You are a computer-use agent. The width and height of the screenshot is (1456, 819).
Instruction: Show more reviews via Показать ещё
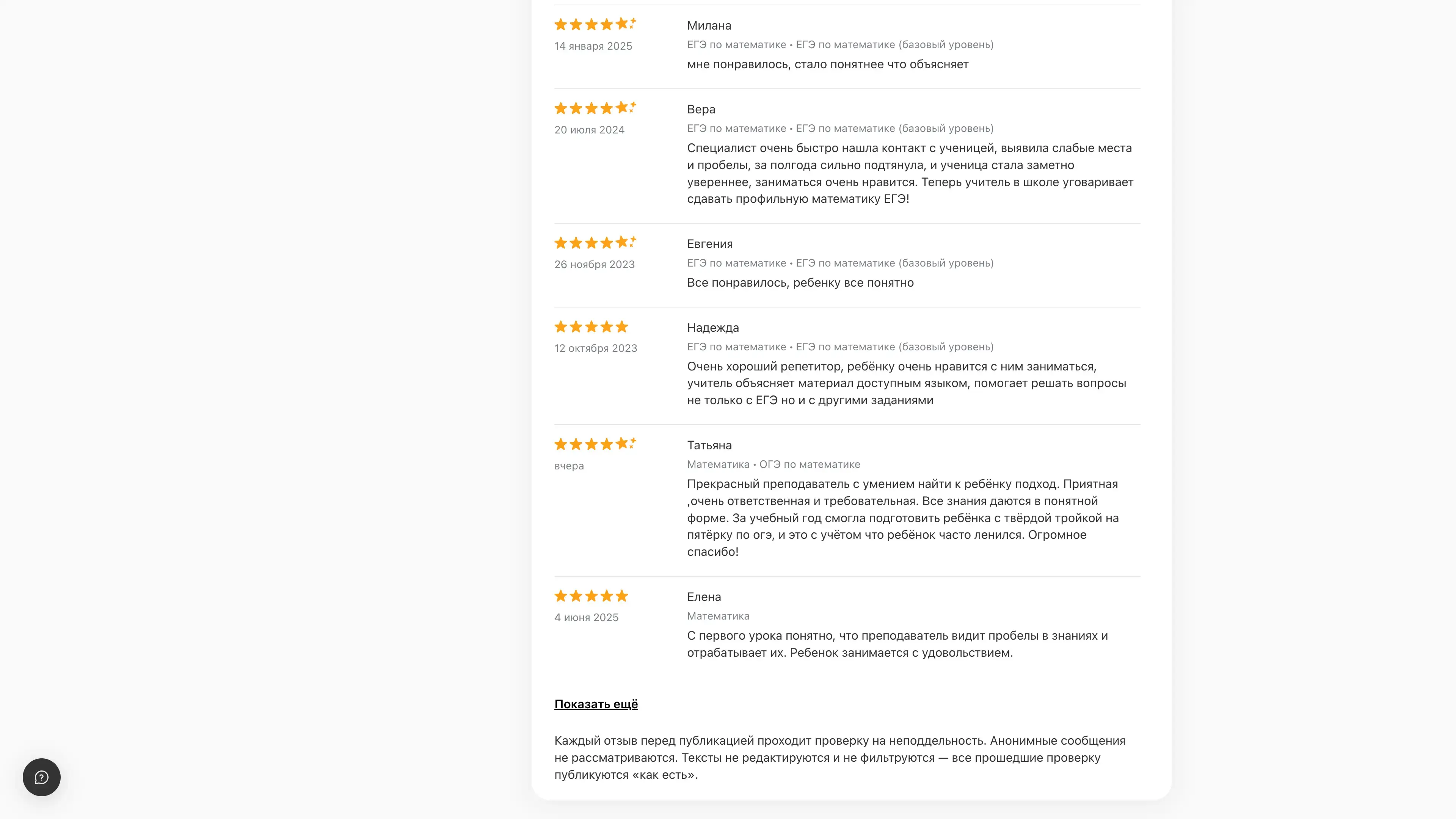[x=596, y=704]
